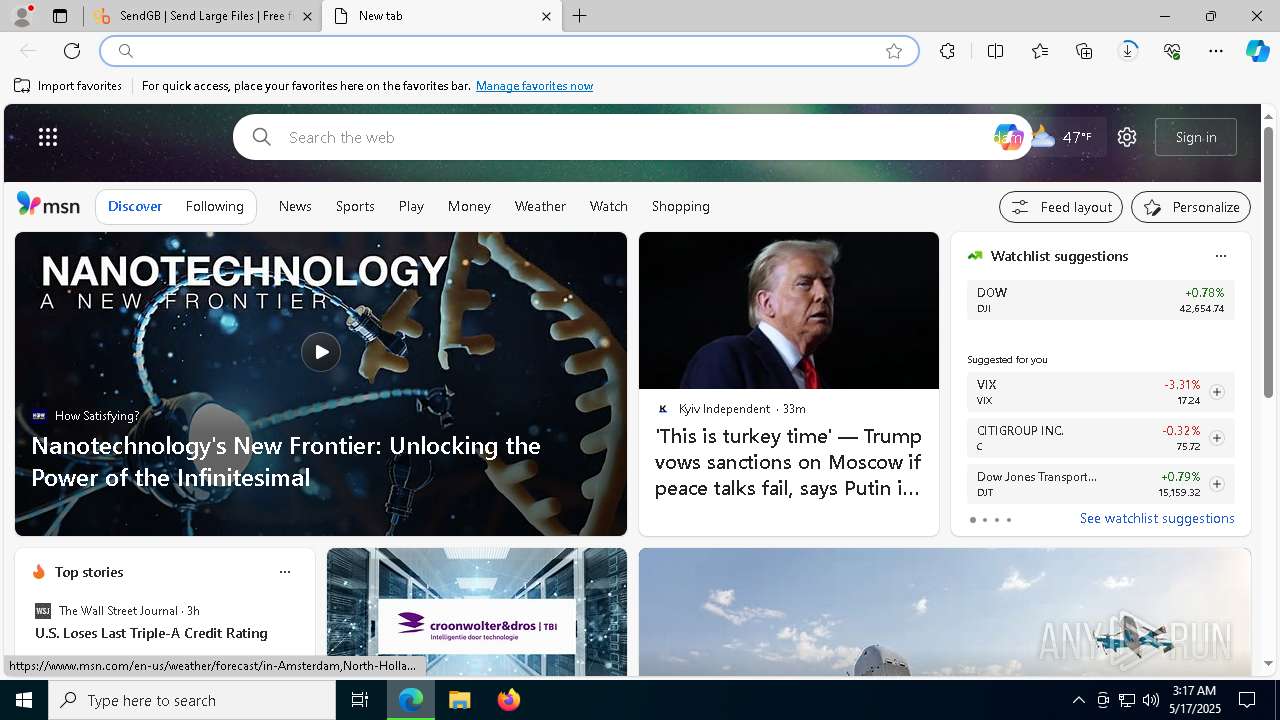
Task: Open the Extensions puzzle icon
Action: pos(947,51)
